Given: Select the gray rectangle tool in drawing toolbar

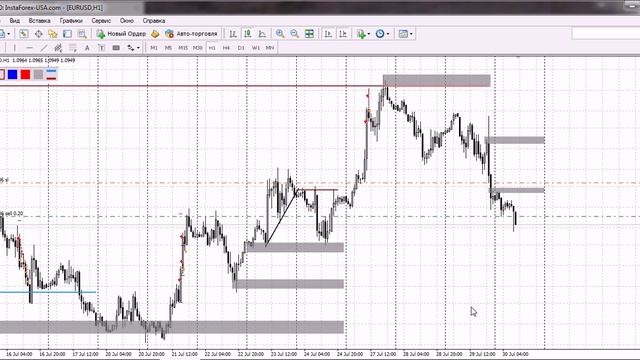Looking at the screenshot, I should click(x=116, y=48).
